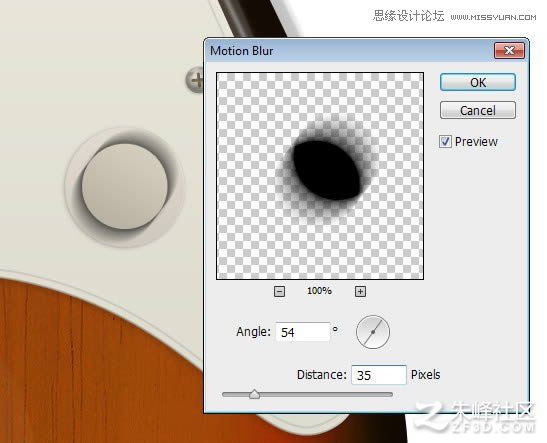
Task: Click the 100% zoom level label
Action: (319, 291)
